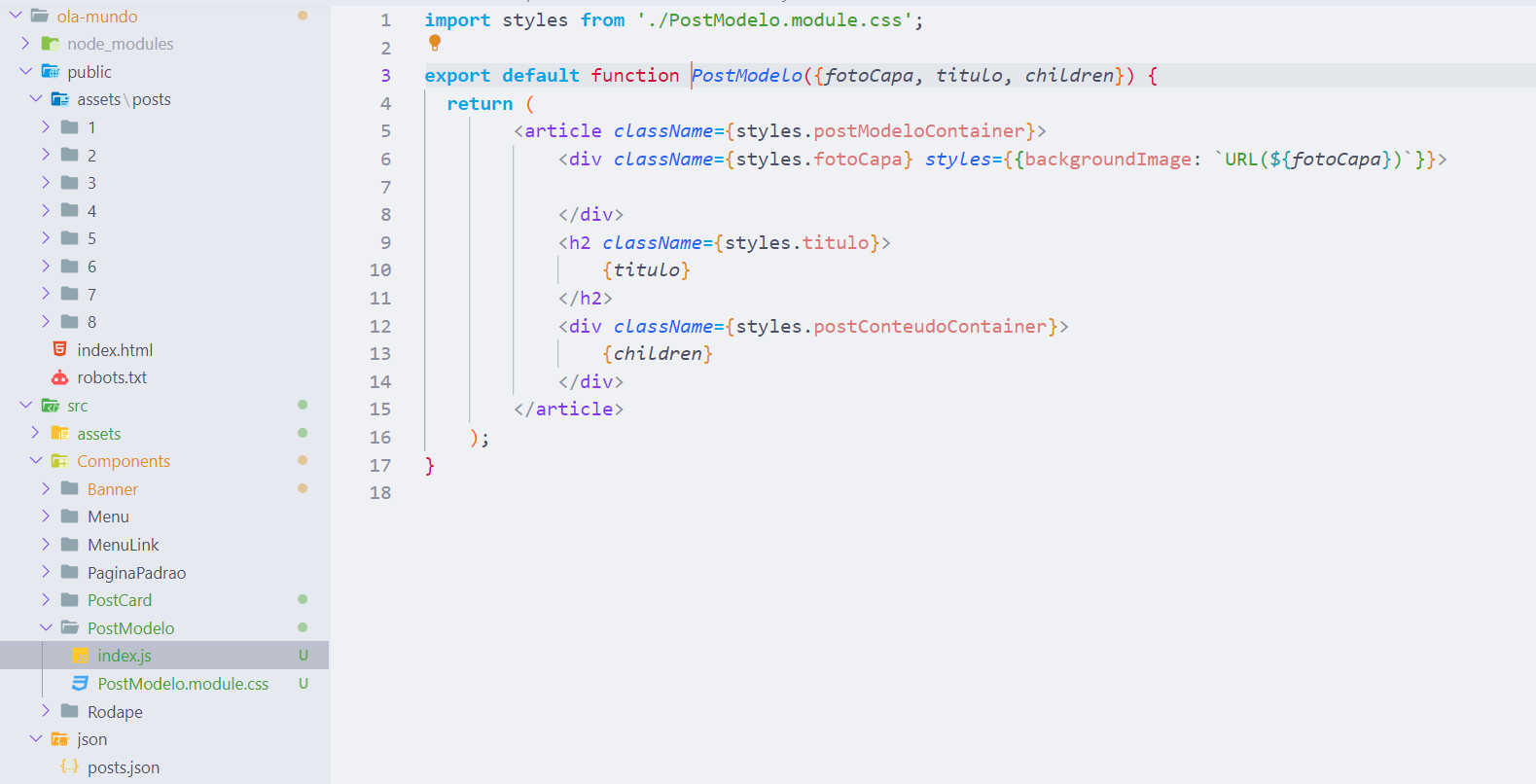Screen dimensions: 1536x784
Task: Click the lightbulb quick-fix icon
Action: (x=435, y=43)
